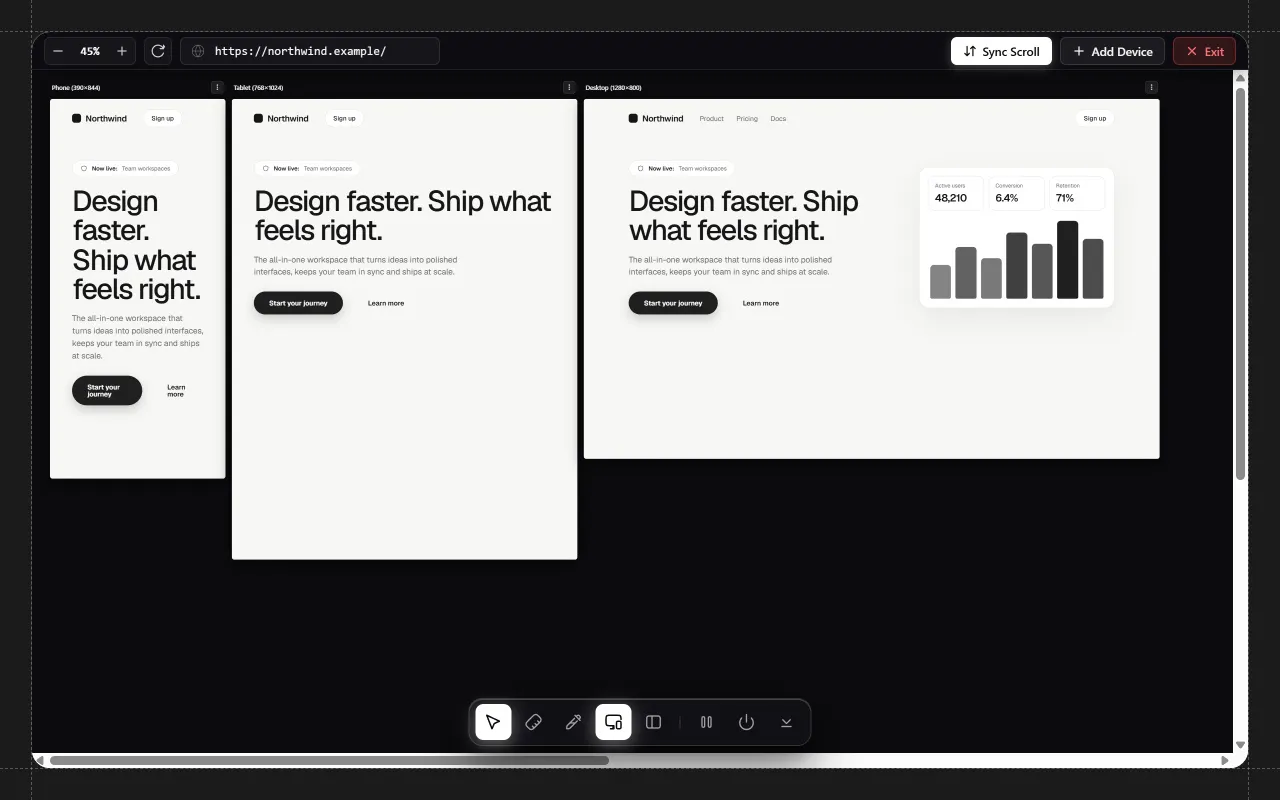
Task: Click Learn more link in Phone preview
Action: 176,390
